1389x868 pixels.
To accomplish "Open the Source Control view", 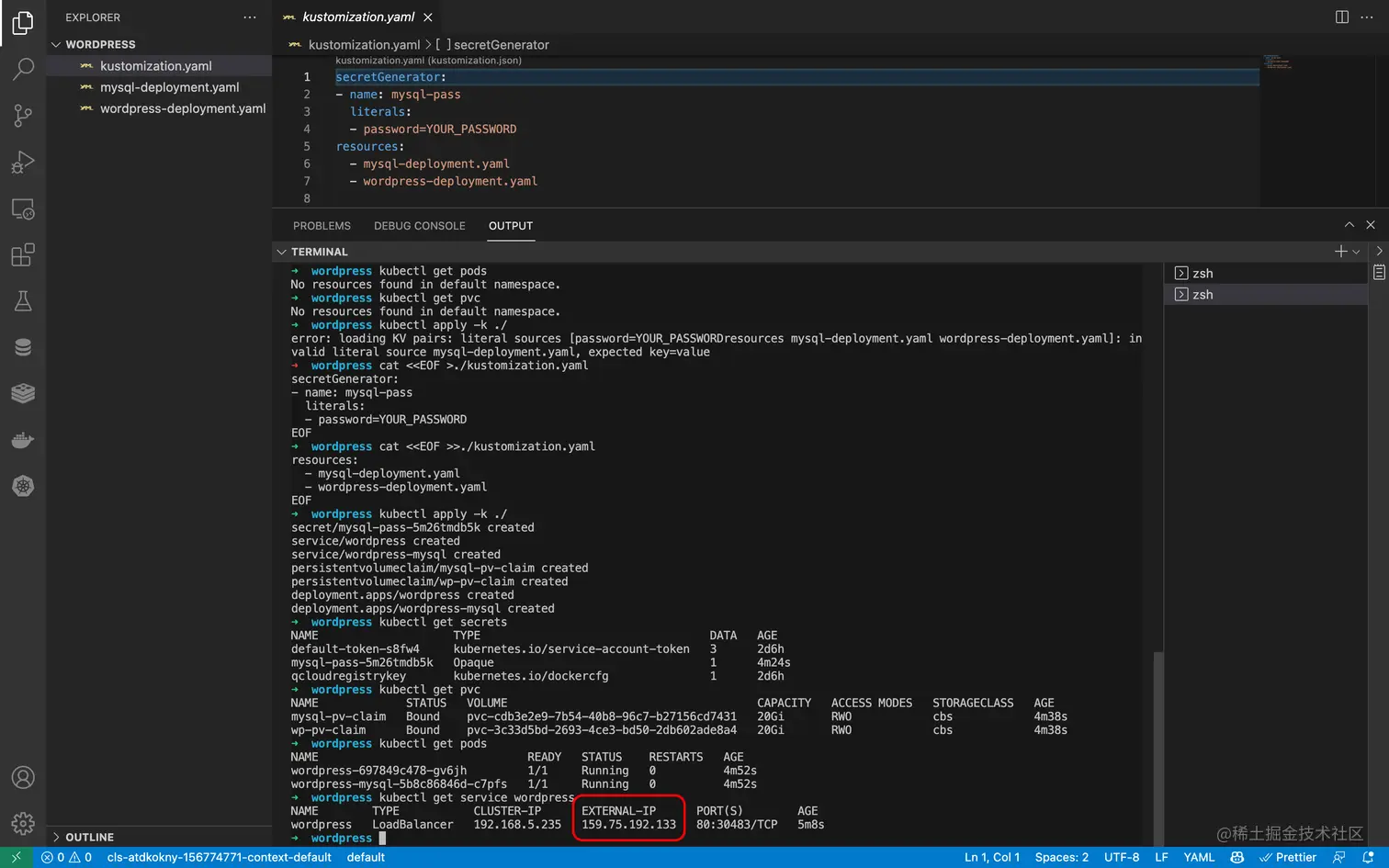I will (x=23, y=116).
